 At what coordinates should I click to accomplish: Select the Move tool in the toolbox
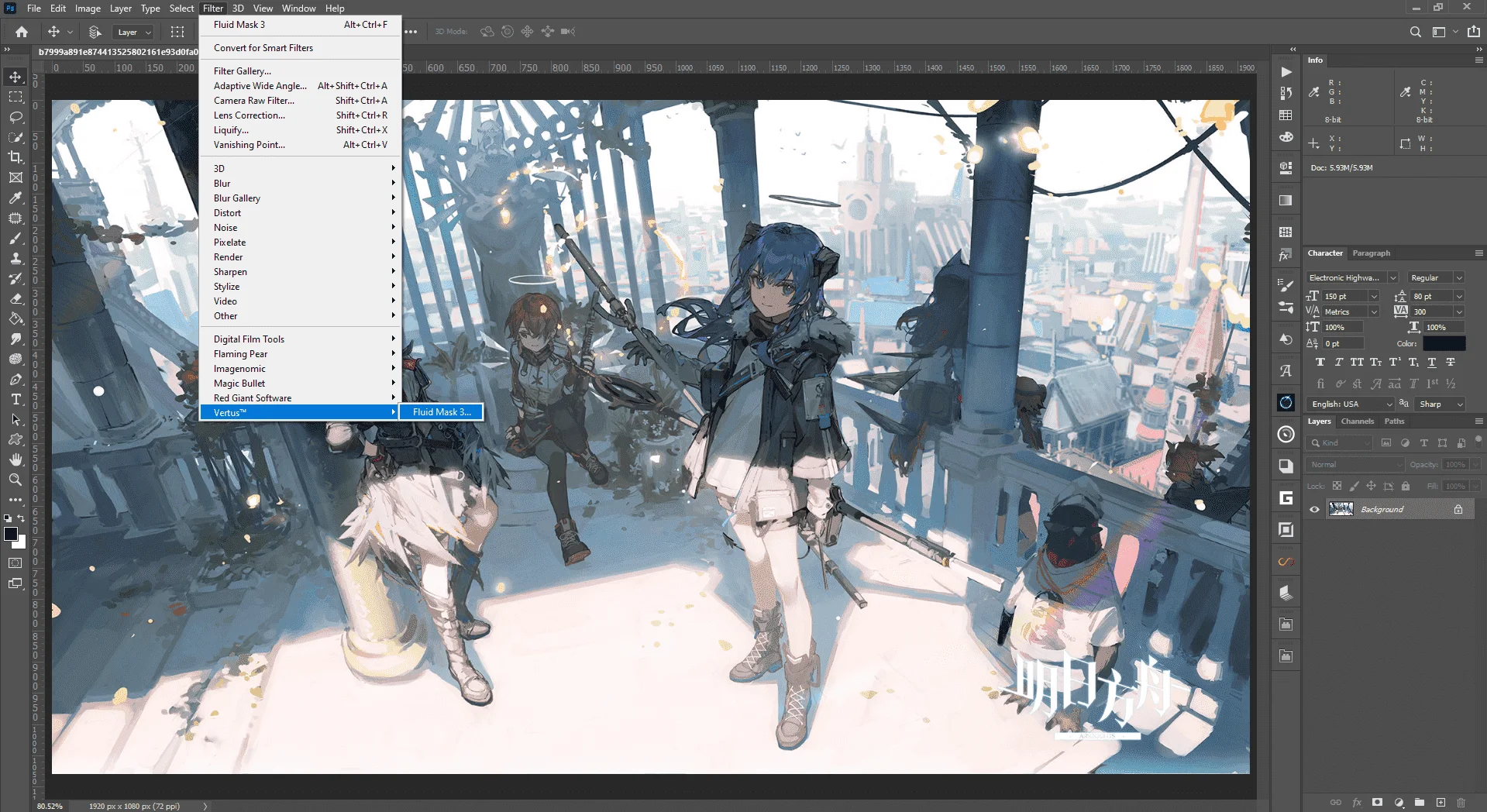15,77
